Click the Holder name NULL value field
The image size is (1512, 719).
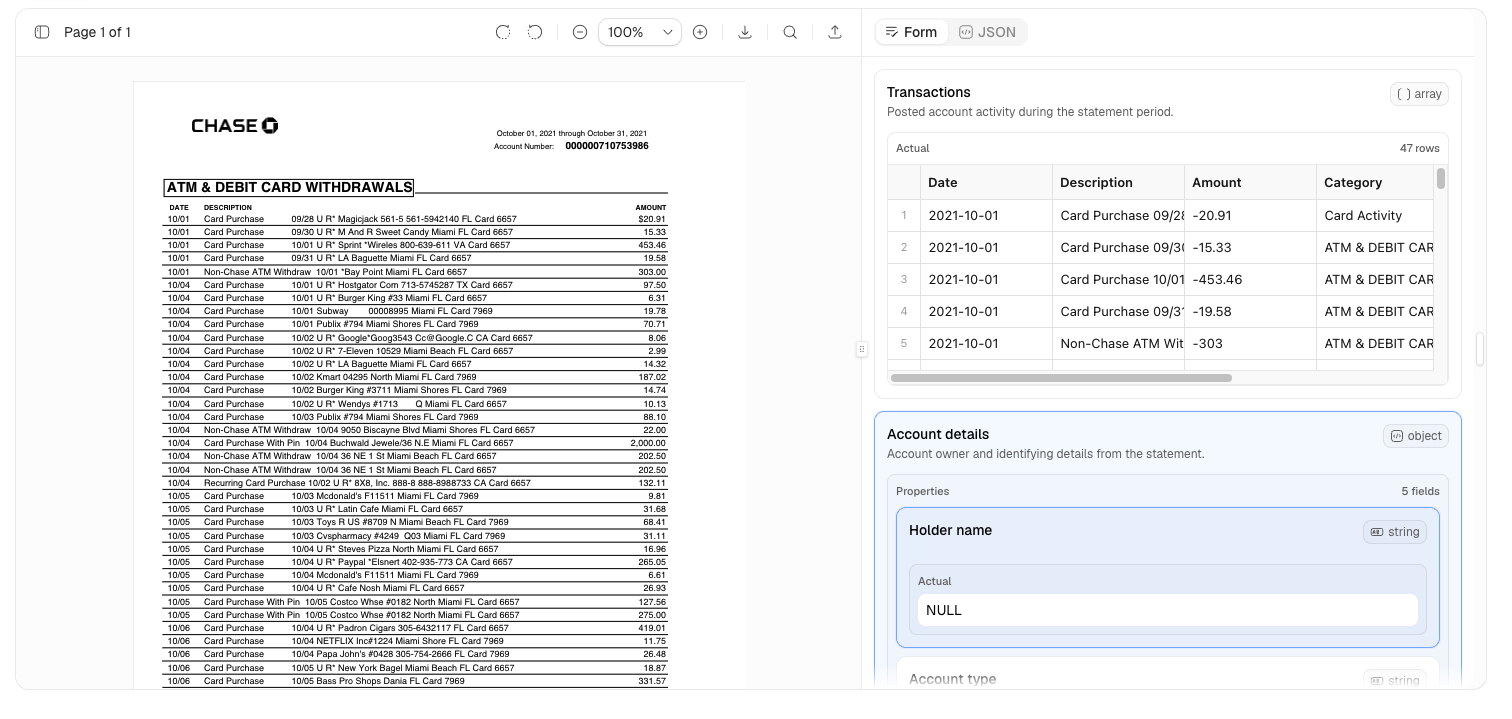[1167, 610]
